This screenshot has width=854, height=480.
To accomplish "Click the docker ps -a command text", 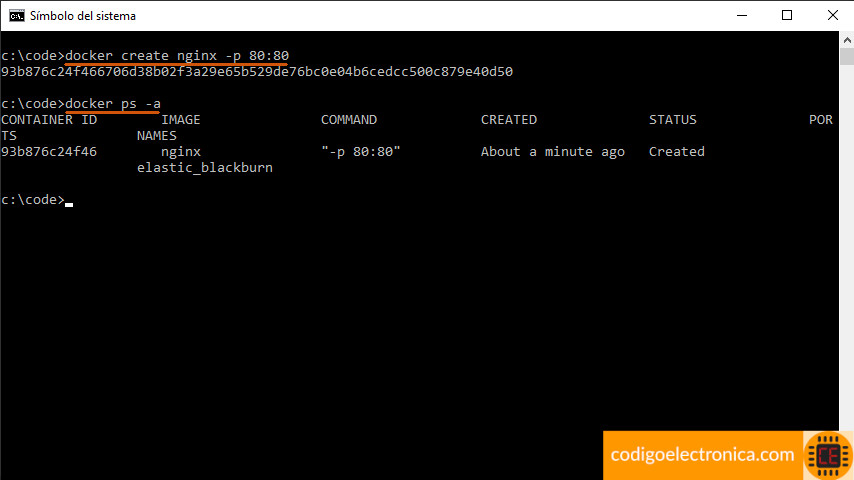I will click(113, 104).
